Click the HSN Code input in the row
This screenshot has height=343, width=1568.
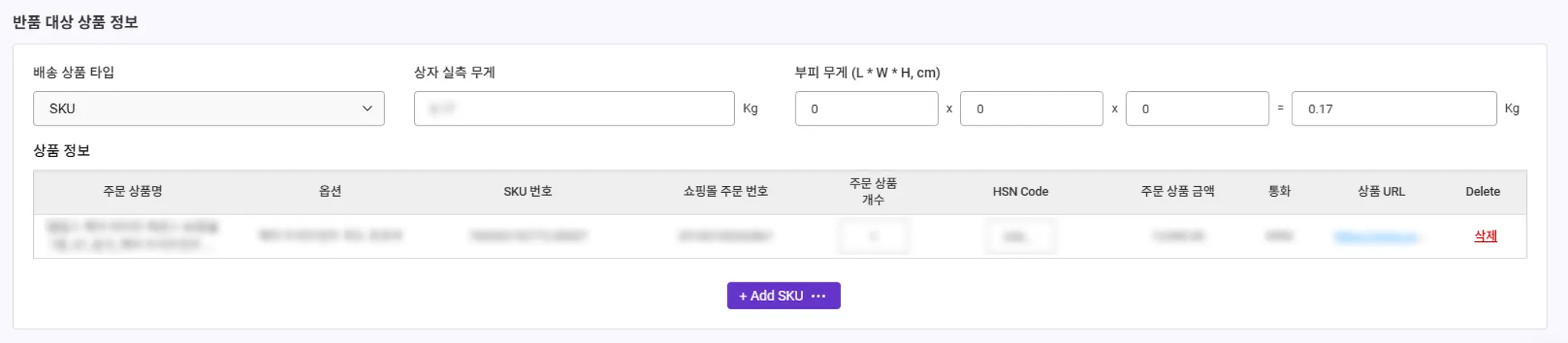coord(1020,237)
